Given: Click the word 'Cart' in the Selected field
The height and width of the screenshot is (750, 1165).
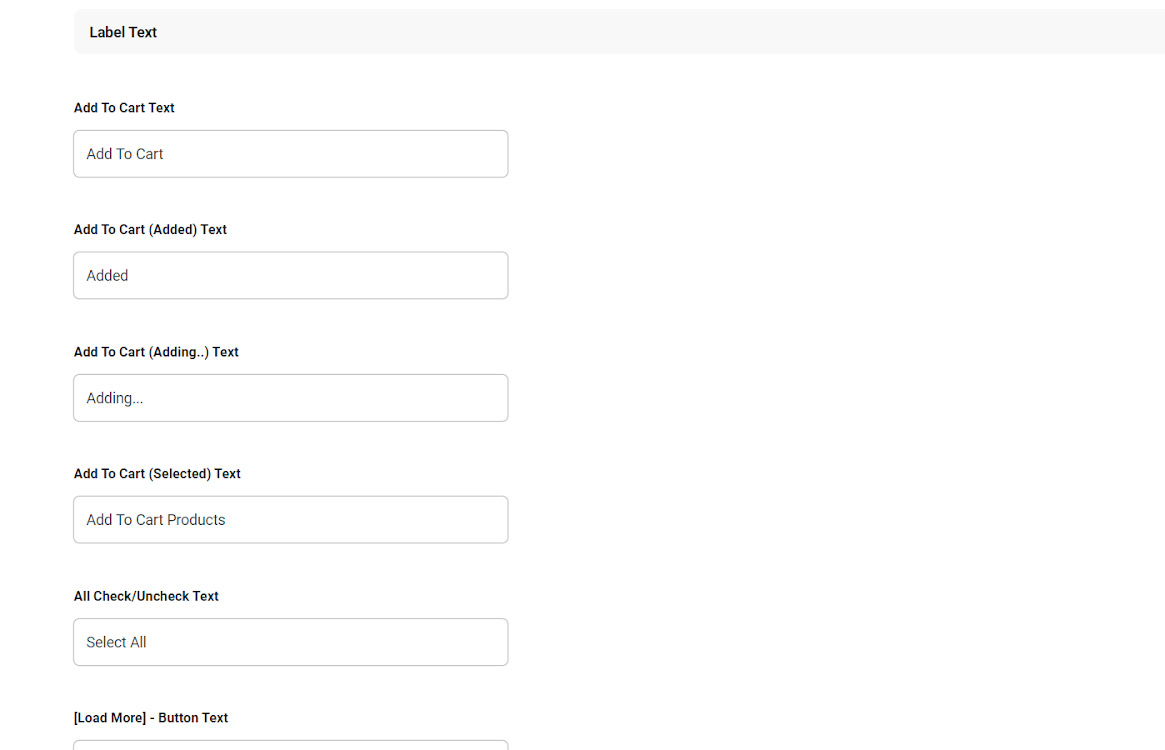Looking at the screenshot, I should coord(150,520).
